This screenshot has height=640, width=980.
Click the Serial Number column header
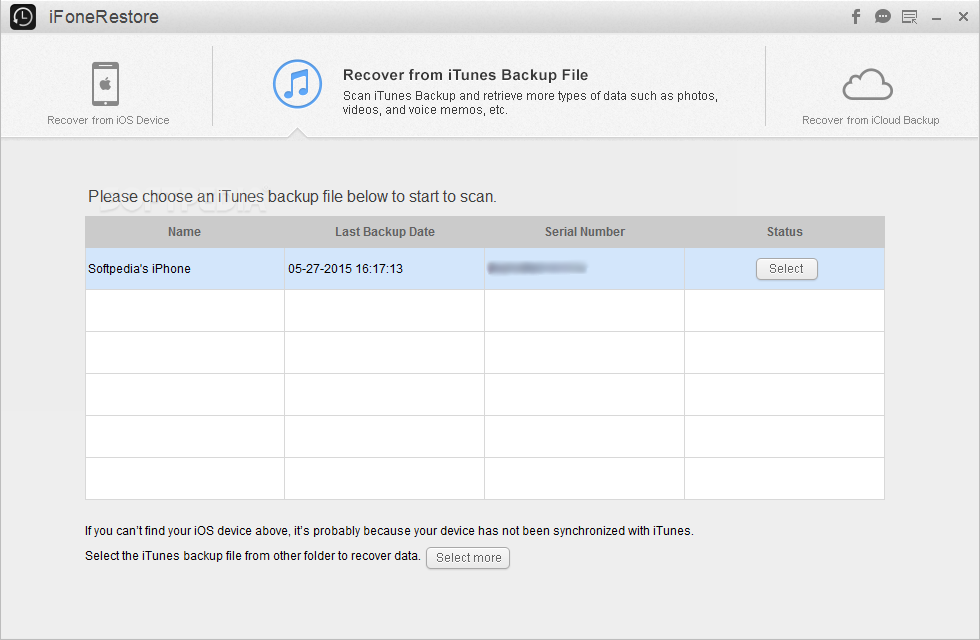click(x=584, y=232)
